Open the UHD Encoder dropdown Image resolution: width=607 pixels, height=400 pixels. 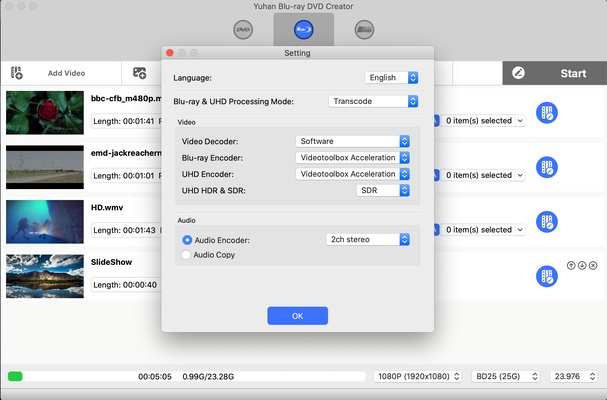point(353,174)
